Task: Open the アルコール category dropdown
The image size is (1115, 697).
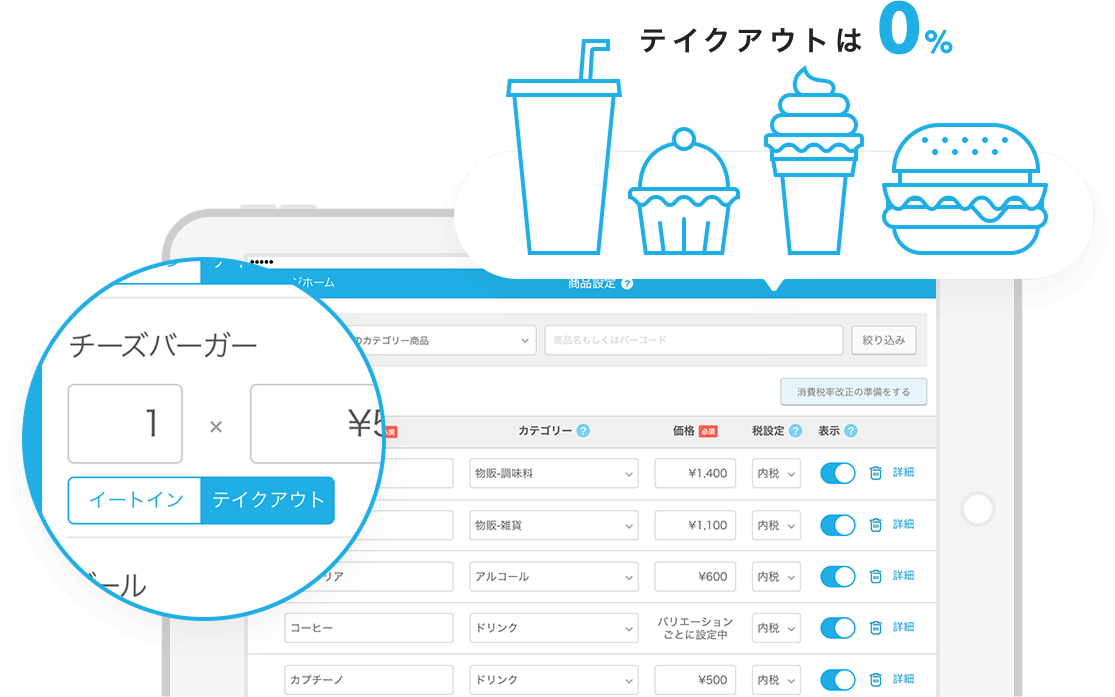Action: pyautogui.click(x=553, y=577)
